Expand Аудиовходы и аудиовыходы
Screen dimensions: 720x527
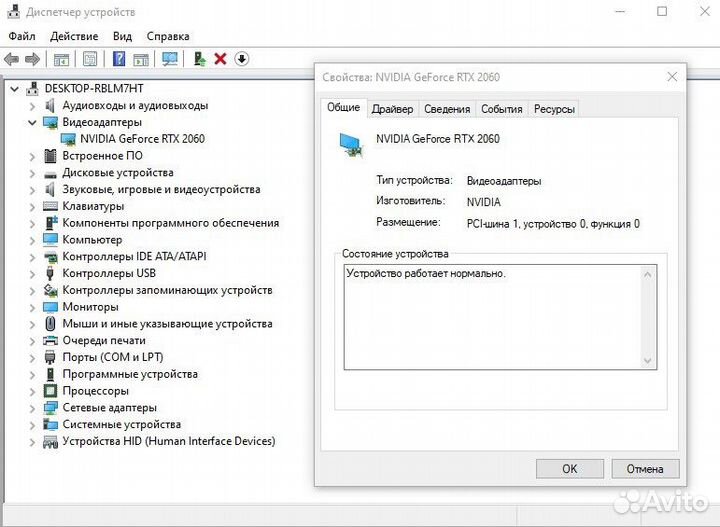[x=32, y=106]
